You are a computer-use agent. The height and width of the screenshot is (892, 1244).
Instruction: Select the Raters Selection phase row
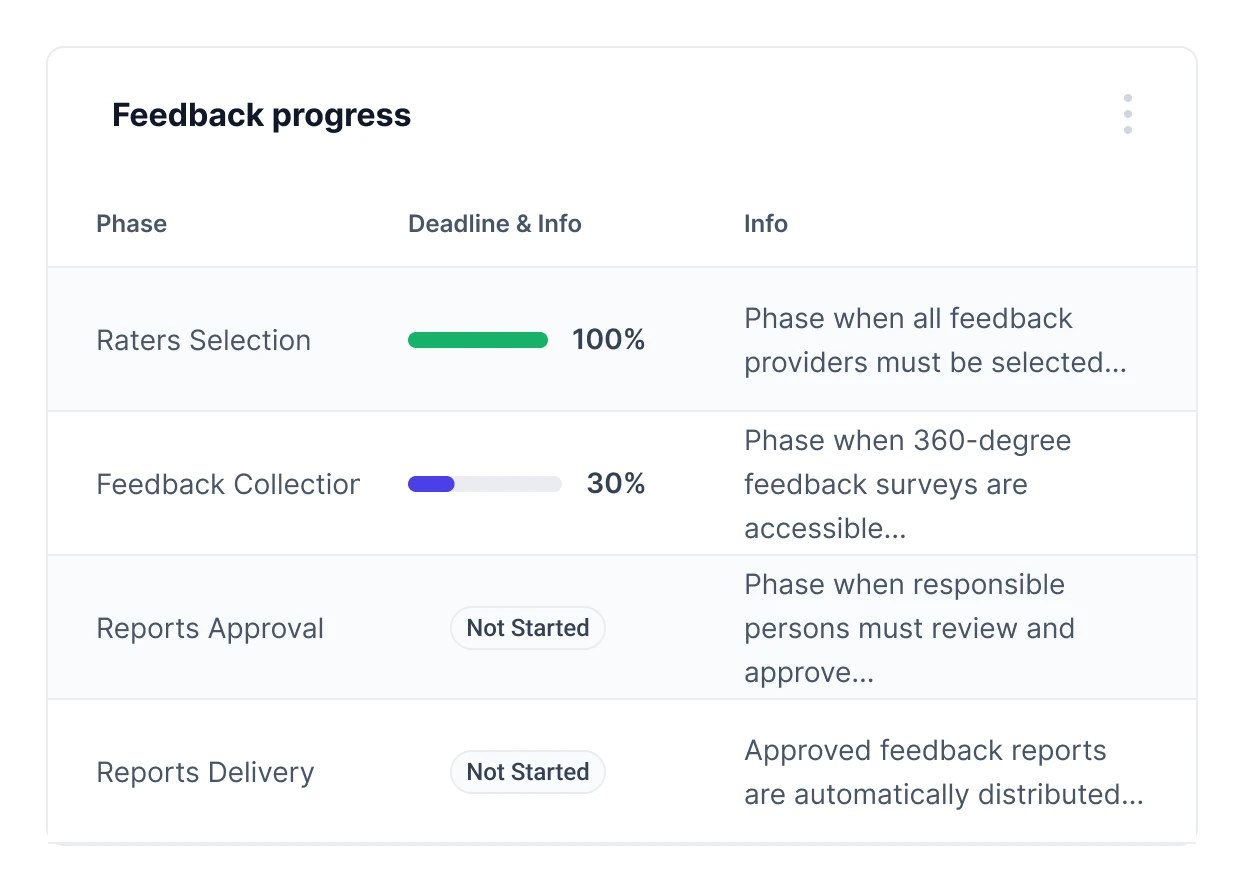pos(203,341)
